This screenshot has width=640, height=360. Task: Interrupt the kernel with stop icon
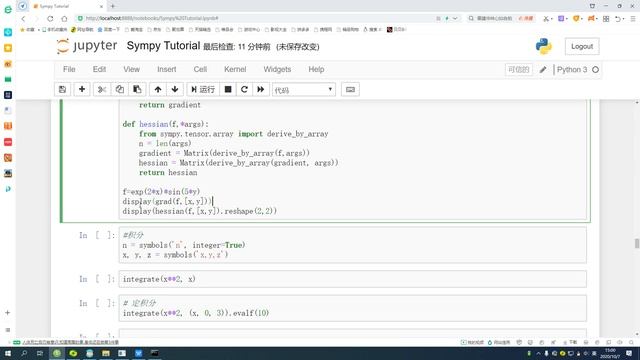(228, 89)
